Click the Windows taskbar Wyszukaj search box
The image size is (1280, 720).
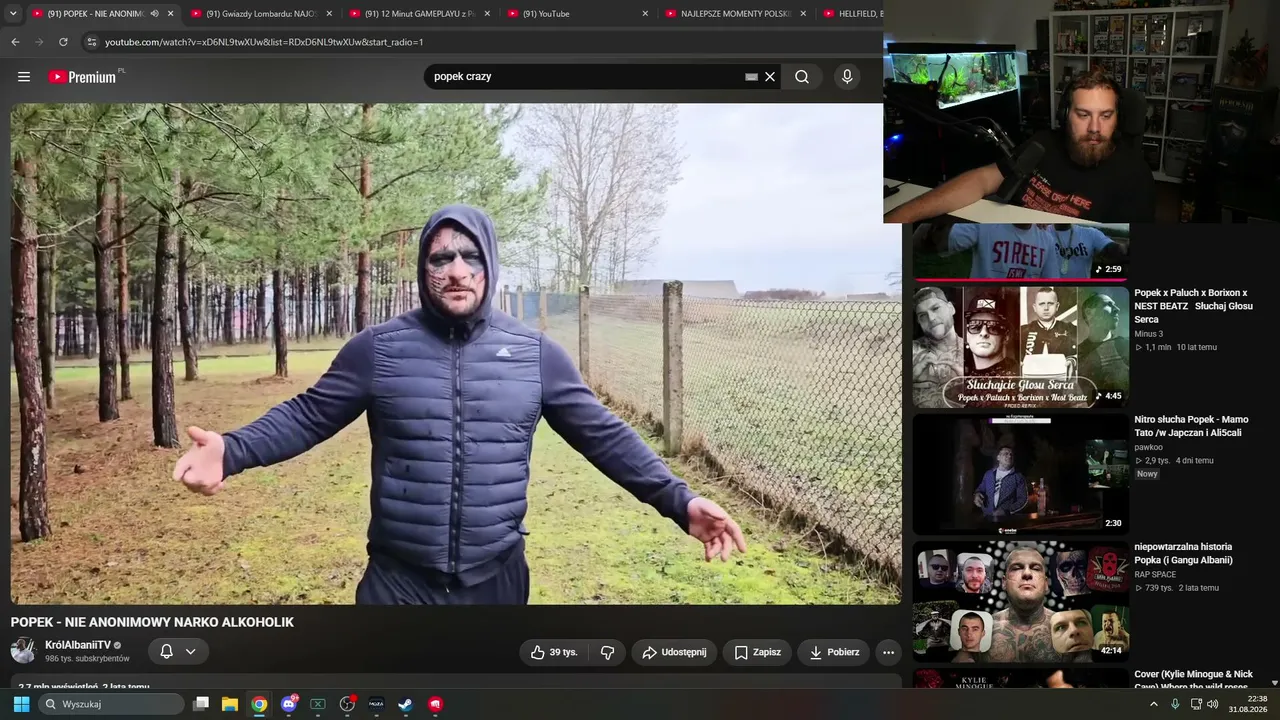point(111,704)
